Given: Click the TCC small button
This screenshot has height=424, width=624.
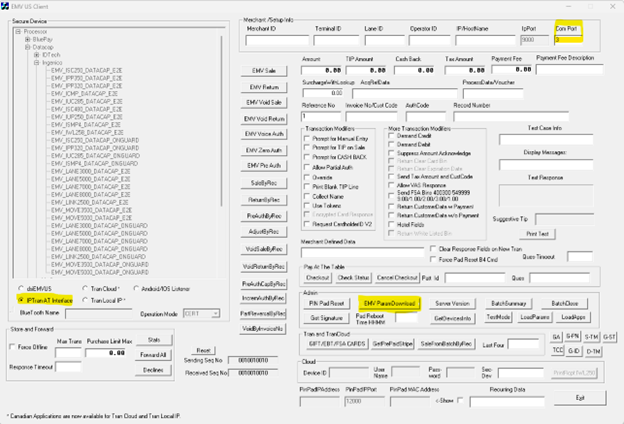Looking at the screenshot, I should point(558,350).
